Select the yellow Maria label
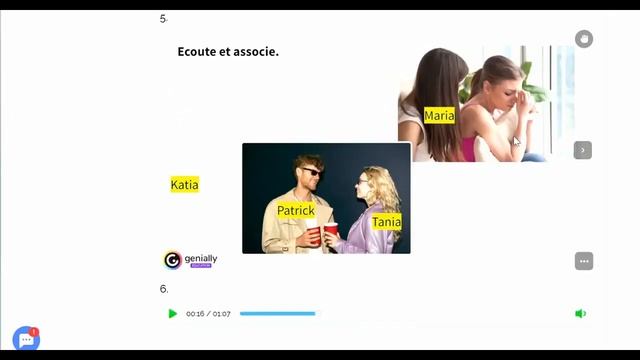 click(x=439, y=116)
